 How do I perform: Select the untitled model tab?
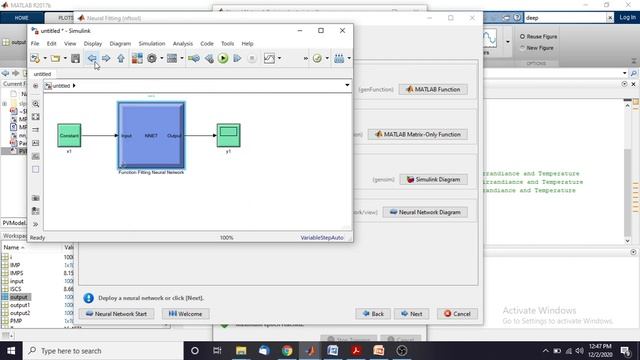(42, 74)
